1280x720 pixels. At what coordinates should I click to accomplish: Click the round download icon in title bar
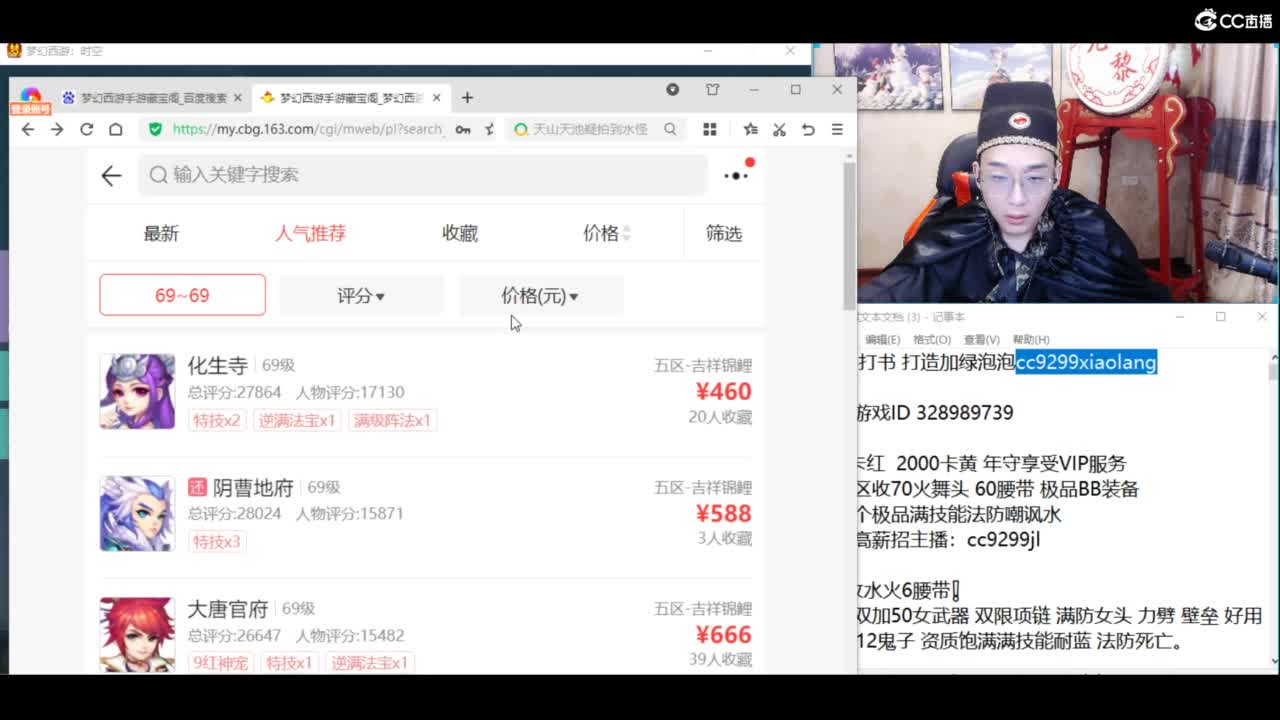[x=673, y=89]
